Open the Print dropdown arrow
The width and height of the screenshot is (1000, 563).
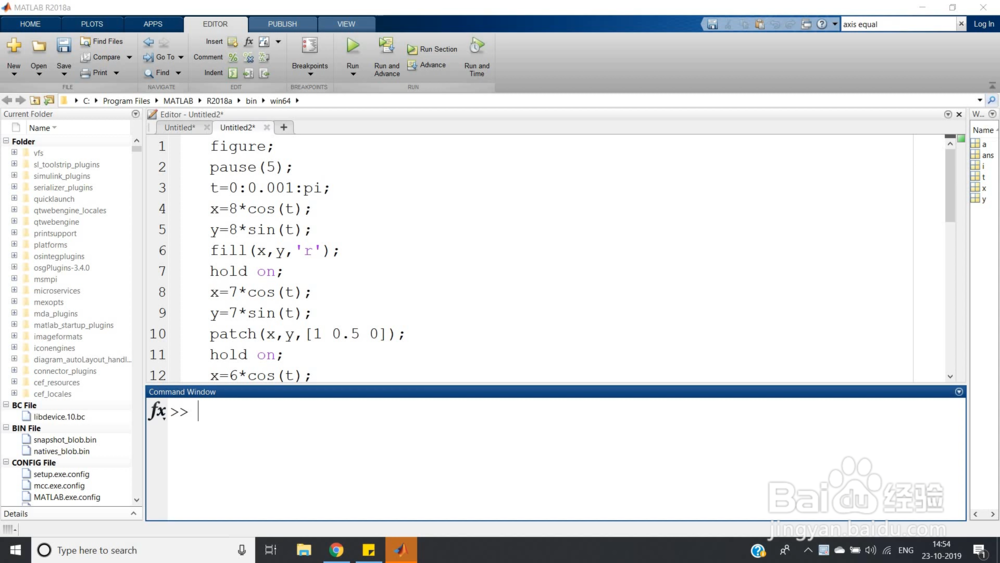click(x=116, y=73)
